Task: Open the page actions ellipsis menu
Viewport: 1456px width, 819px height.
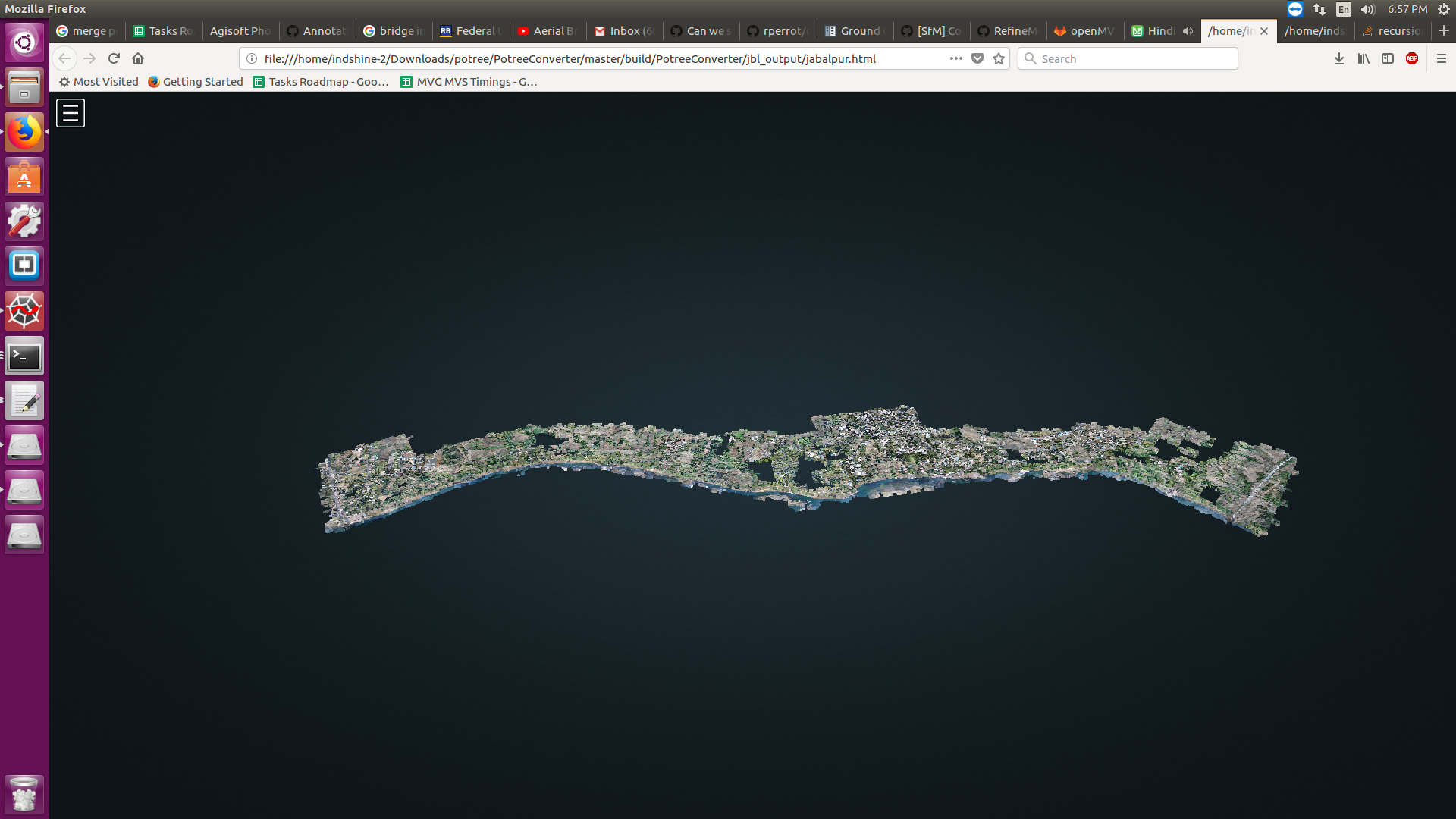Action: coord(956,58)
